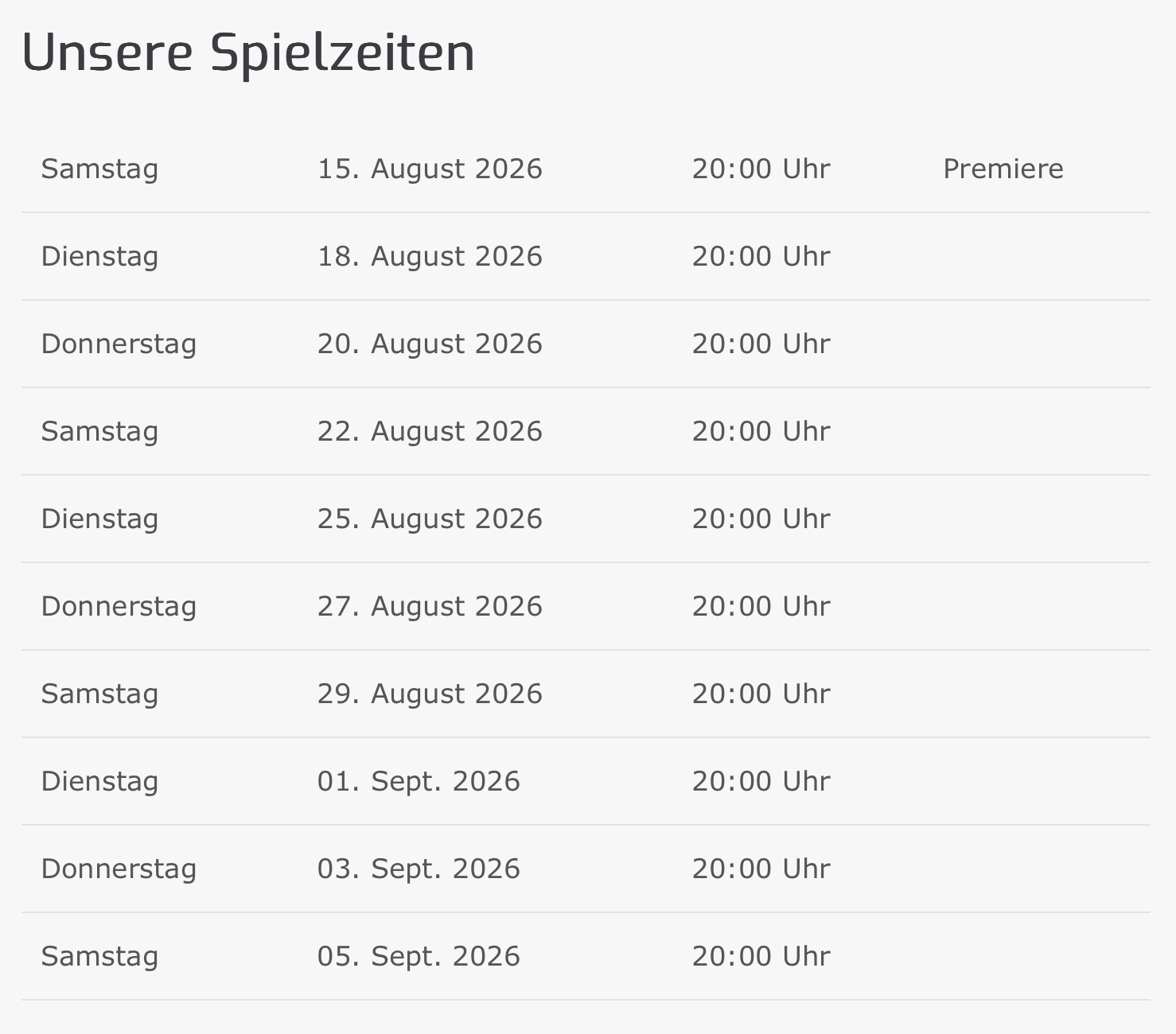This screenshot has width=1176, height=1034.
Task: Click Donnerstag beside 03. Sept.
Action: click(x=119, y=869)
